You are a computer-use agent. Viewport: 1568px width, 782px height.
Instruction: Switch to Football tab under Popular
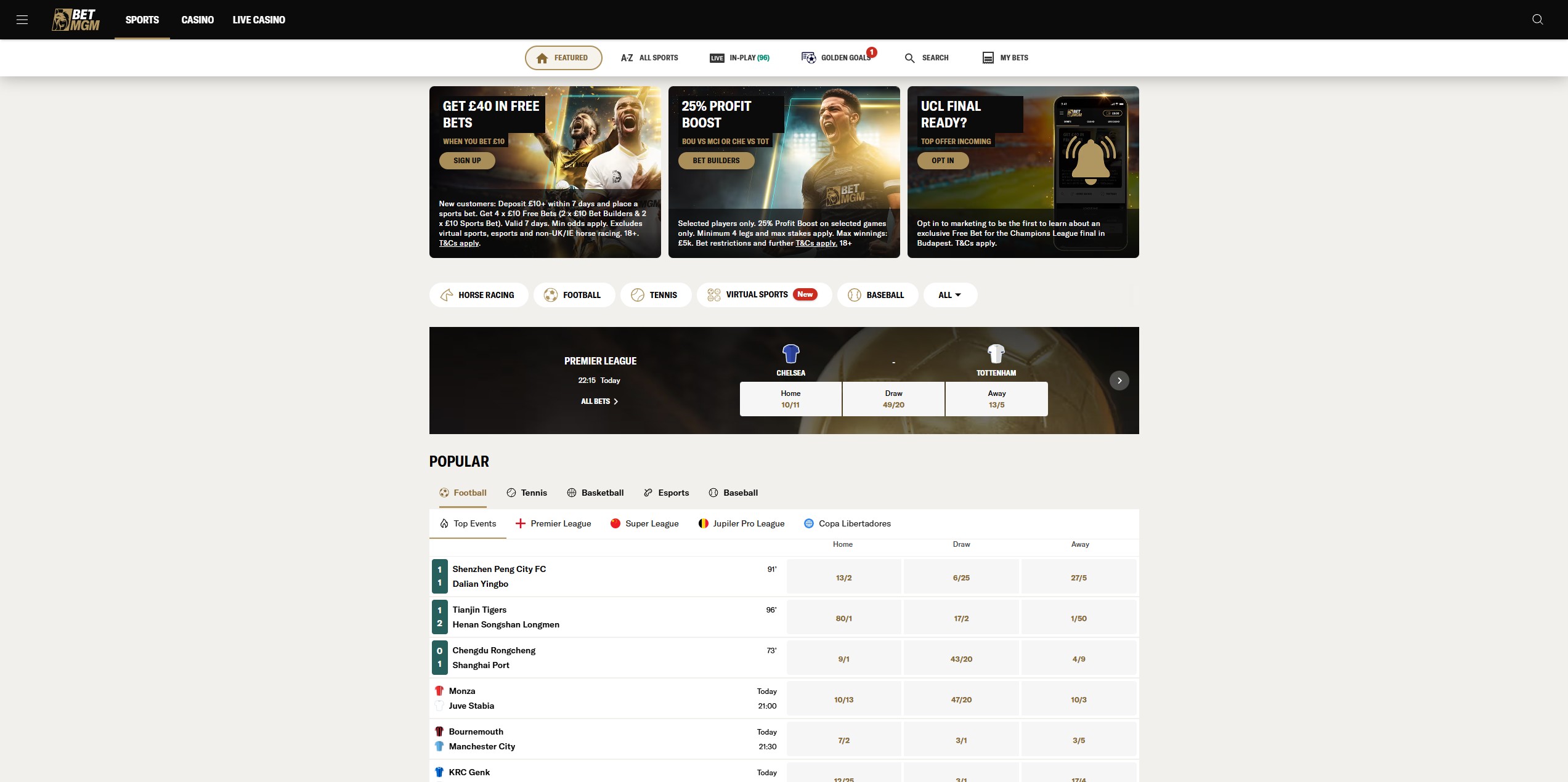pos(463,493)
